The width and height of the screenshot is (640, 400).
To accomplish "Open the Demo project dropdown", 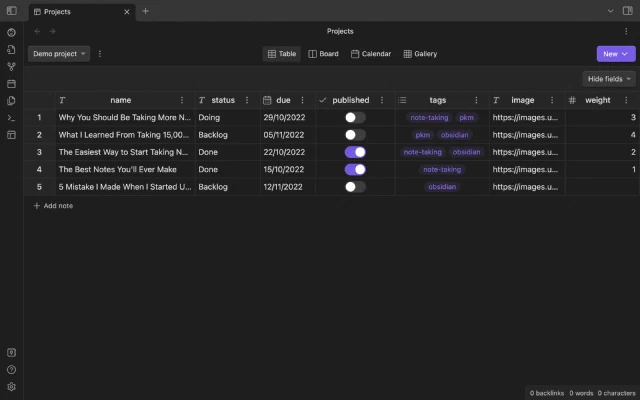I will point(59,54).
